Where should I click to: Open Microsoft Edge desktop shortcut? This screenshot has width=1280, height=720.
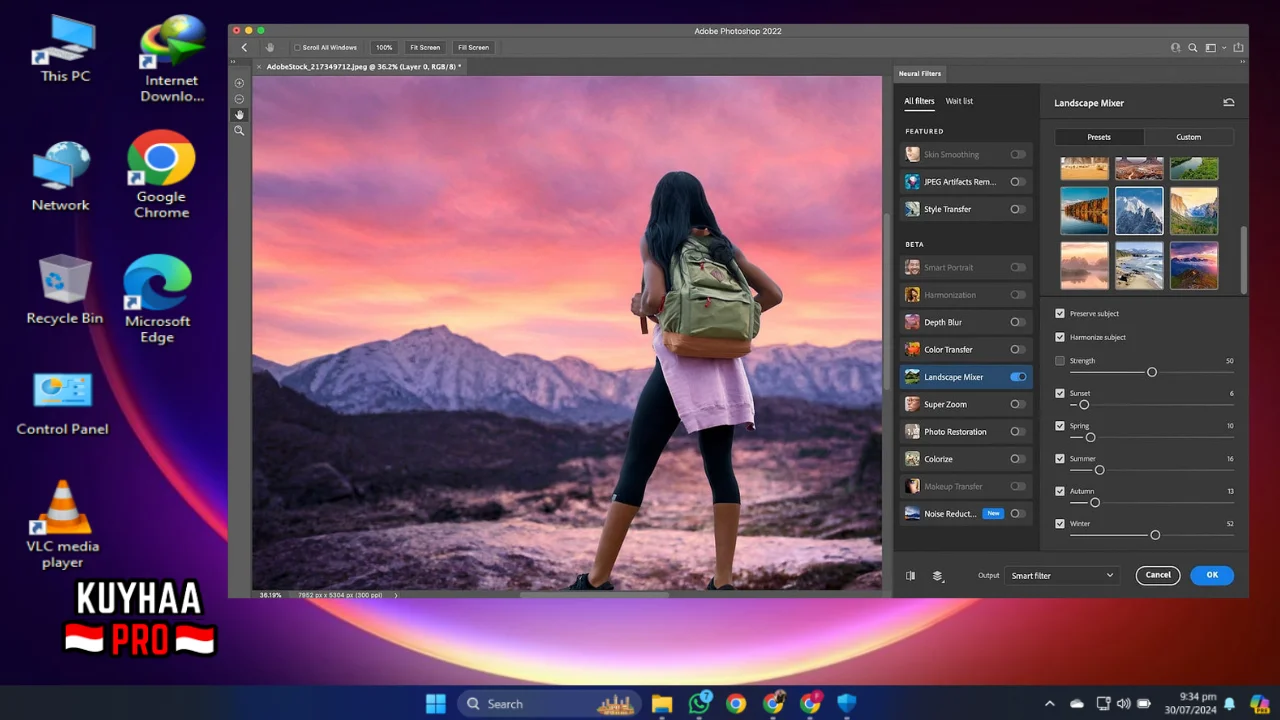pos(157,299)
